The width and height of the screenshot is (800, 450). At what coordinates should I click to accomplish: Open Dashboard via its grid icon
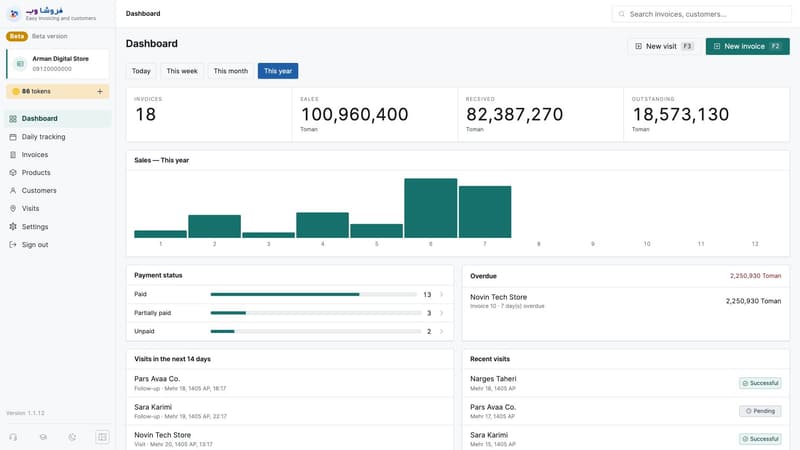(x=13, y=118)
